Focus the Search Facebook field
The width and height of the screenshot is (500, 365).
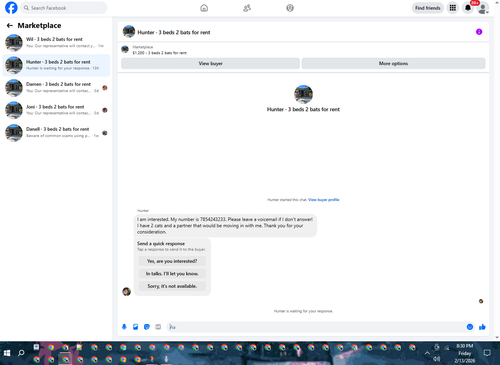64,8
